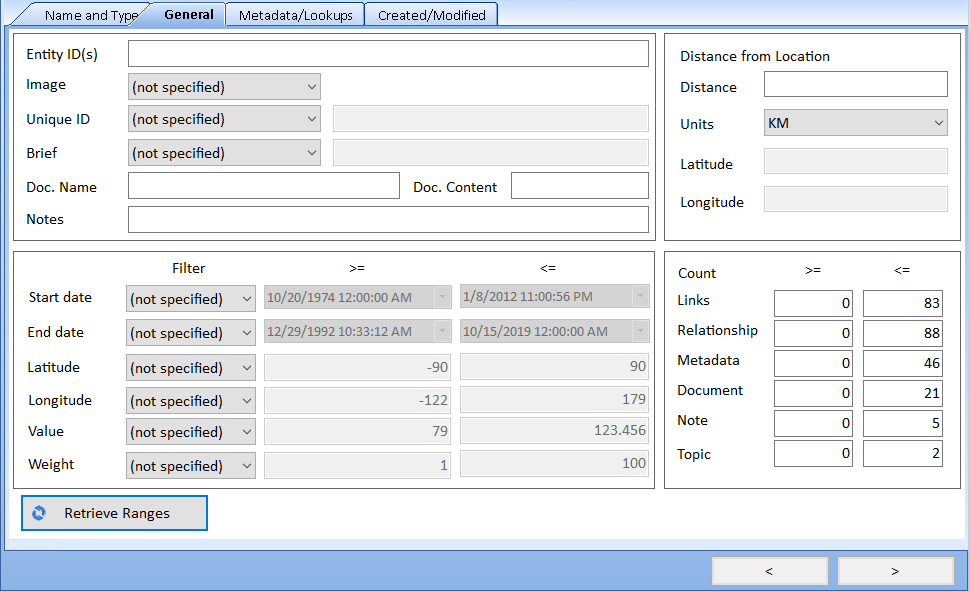
Task: Click the Longitude minimum field showing -122
Action: 358,400
